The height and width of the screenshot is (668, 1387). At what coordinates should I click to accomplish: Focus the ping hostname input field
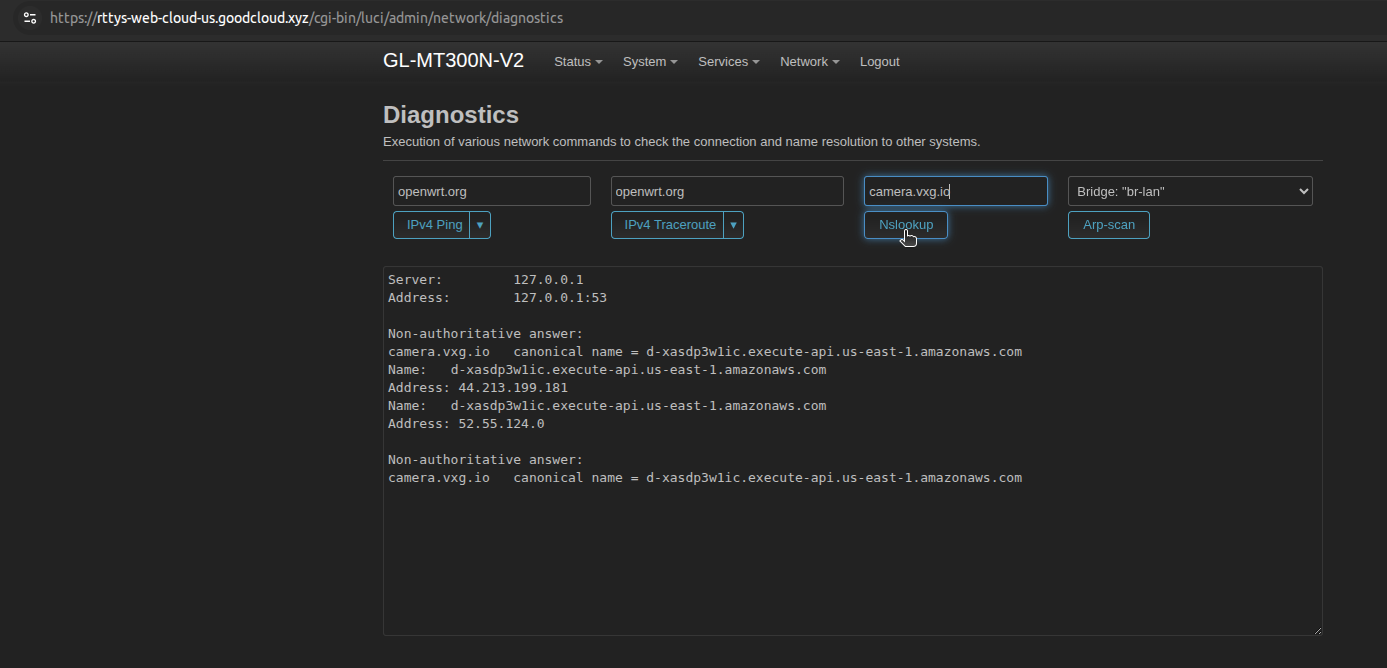click(492, 191)
